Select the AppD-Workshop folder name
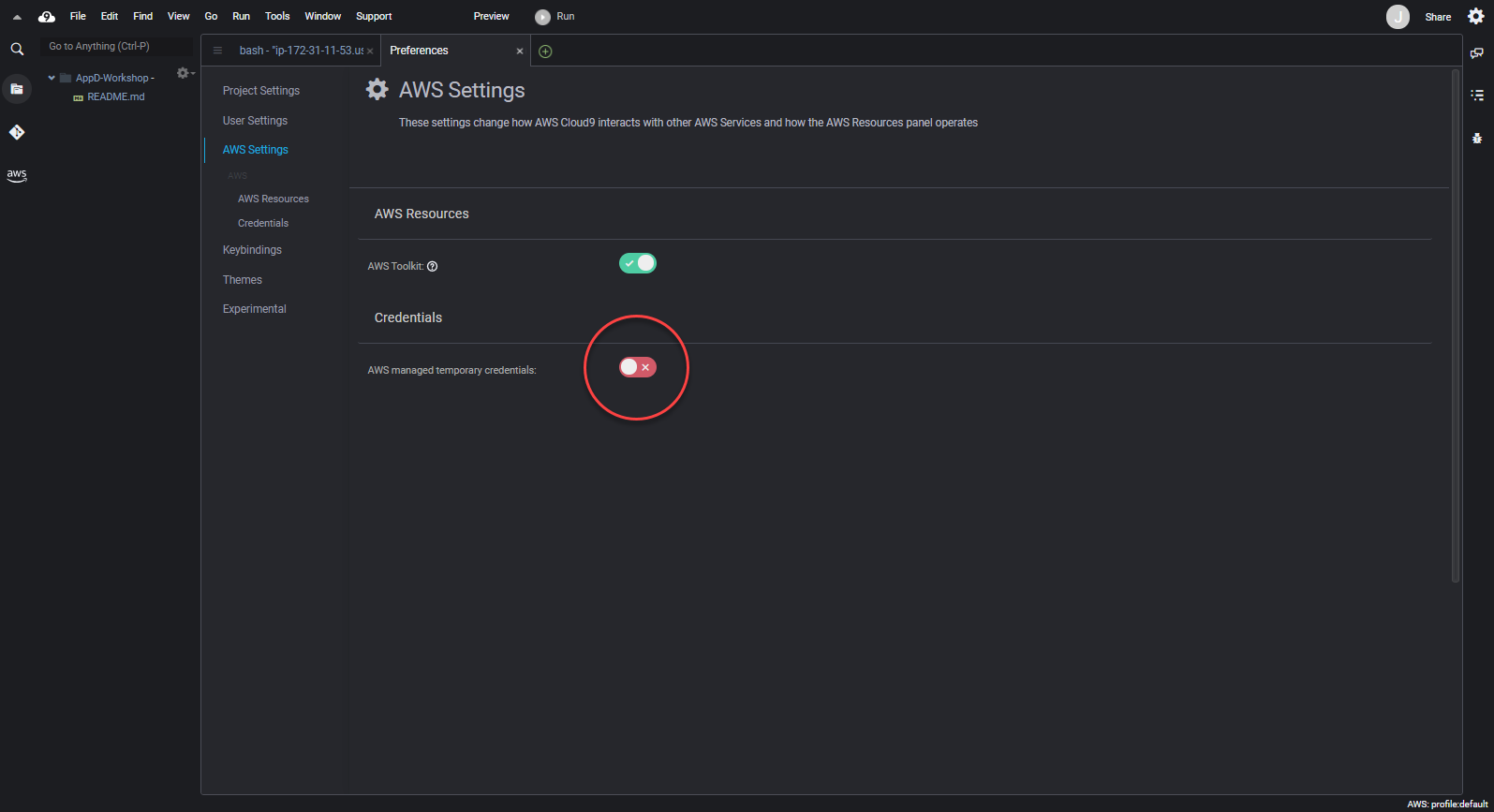 [x=111, y=78]
